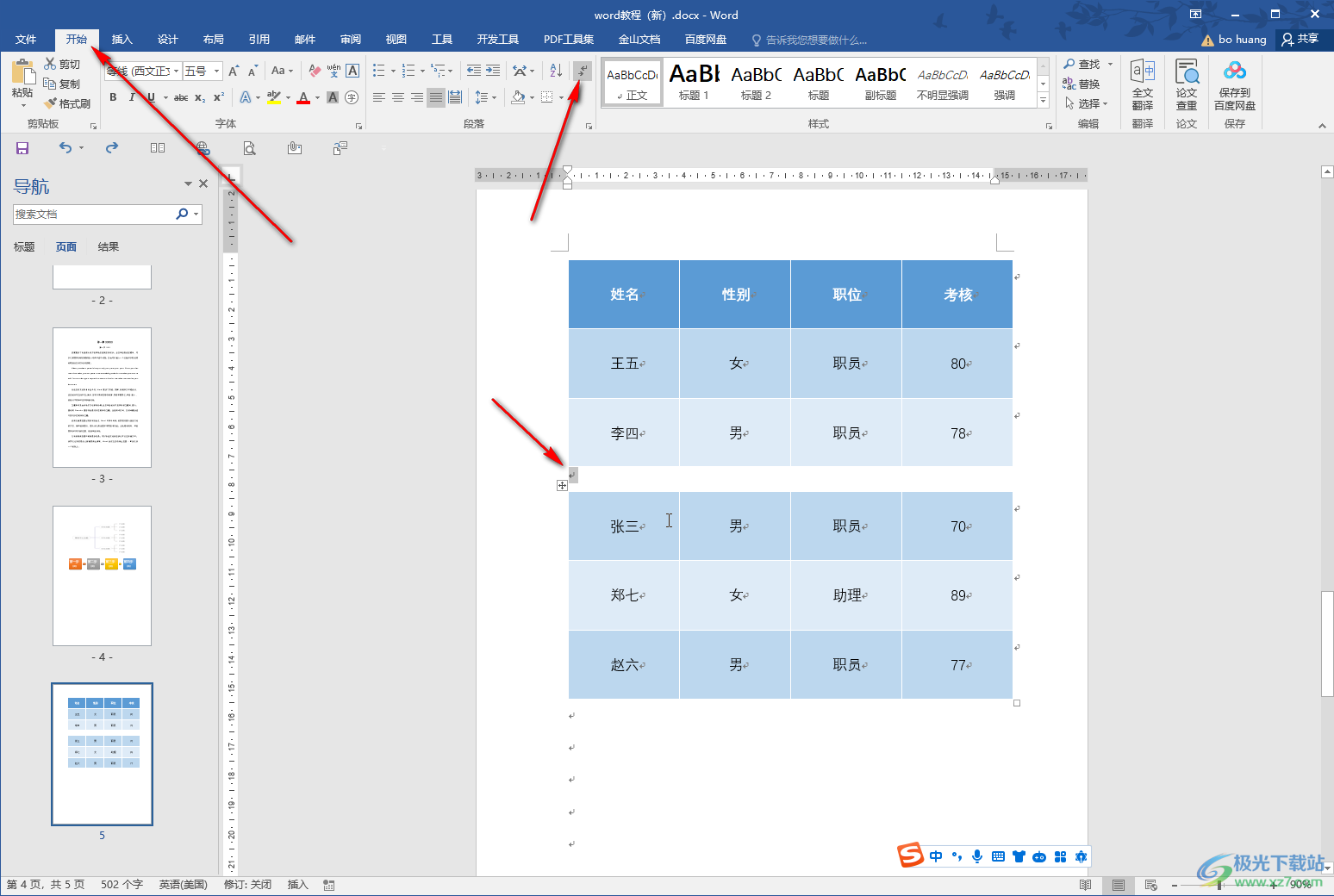Click the Sogou input method logo
1334x896 pixels.
pyautogui.click(x=910, y=856)
